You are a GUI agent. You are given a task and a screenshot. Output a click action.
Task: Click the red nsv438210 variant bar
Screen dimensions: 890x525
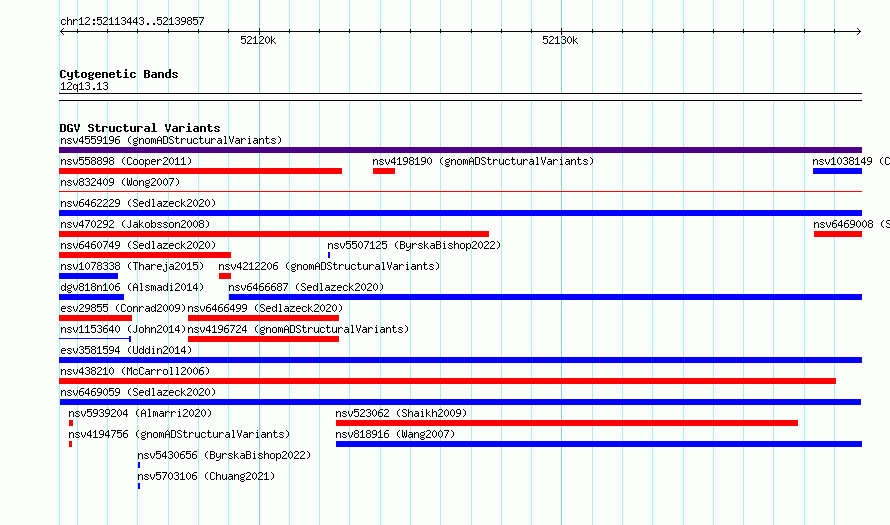447,381
